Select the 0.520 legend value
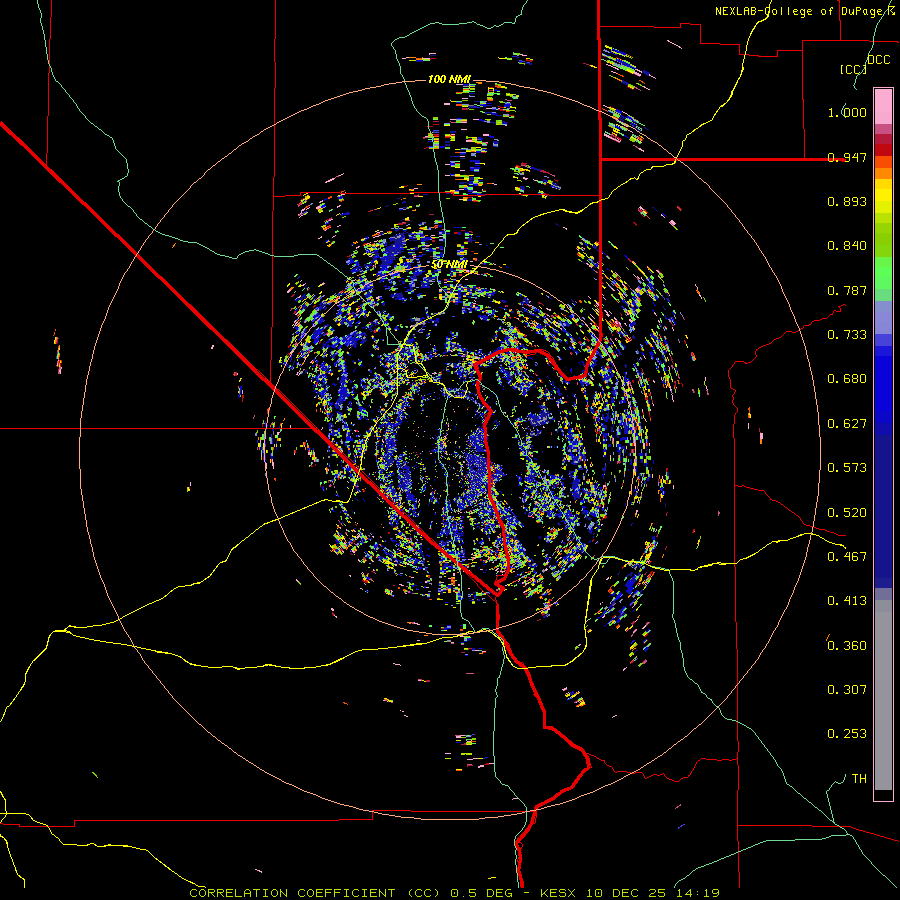900x900 pixels. tap(847, 513)
